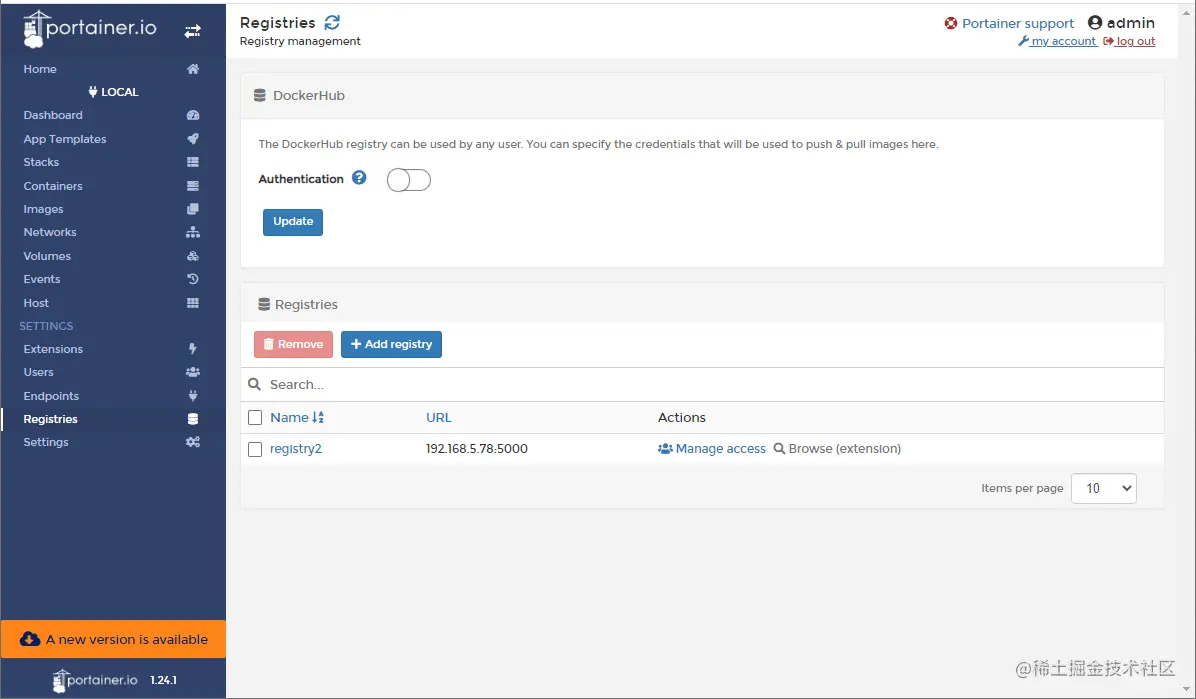
Task: Click the Users group icon
Action: 193,372
